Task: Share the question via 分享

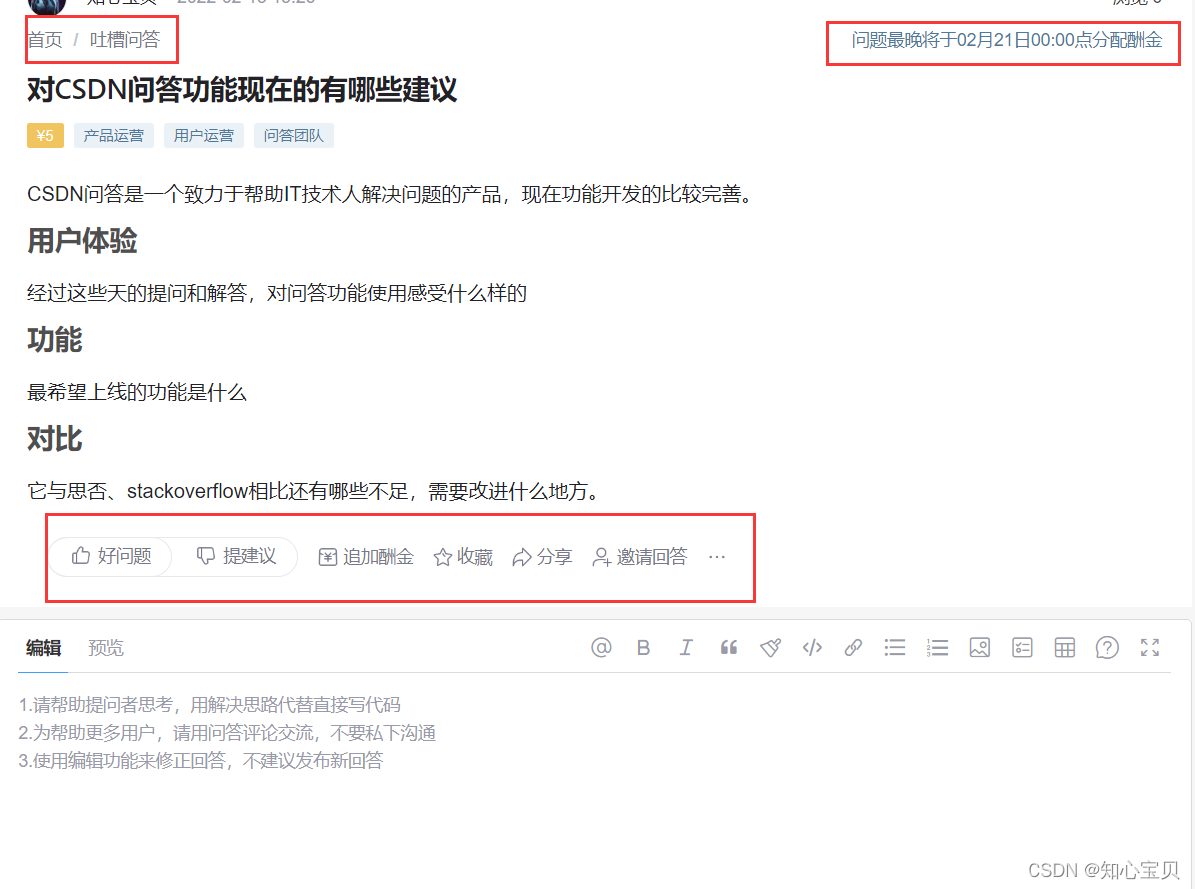Action: click(x=542, y=557)
